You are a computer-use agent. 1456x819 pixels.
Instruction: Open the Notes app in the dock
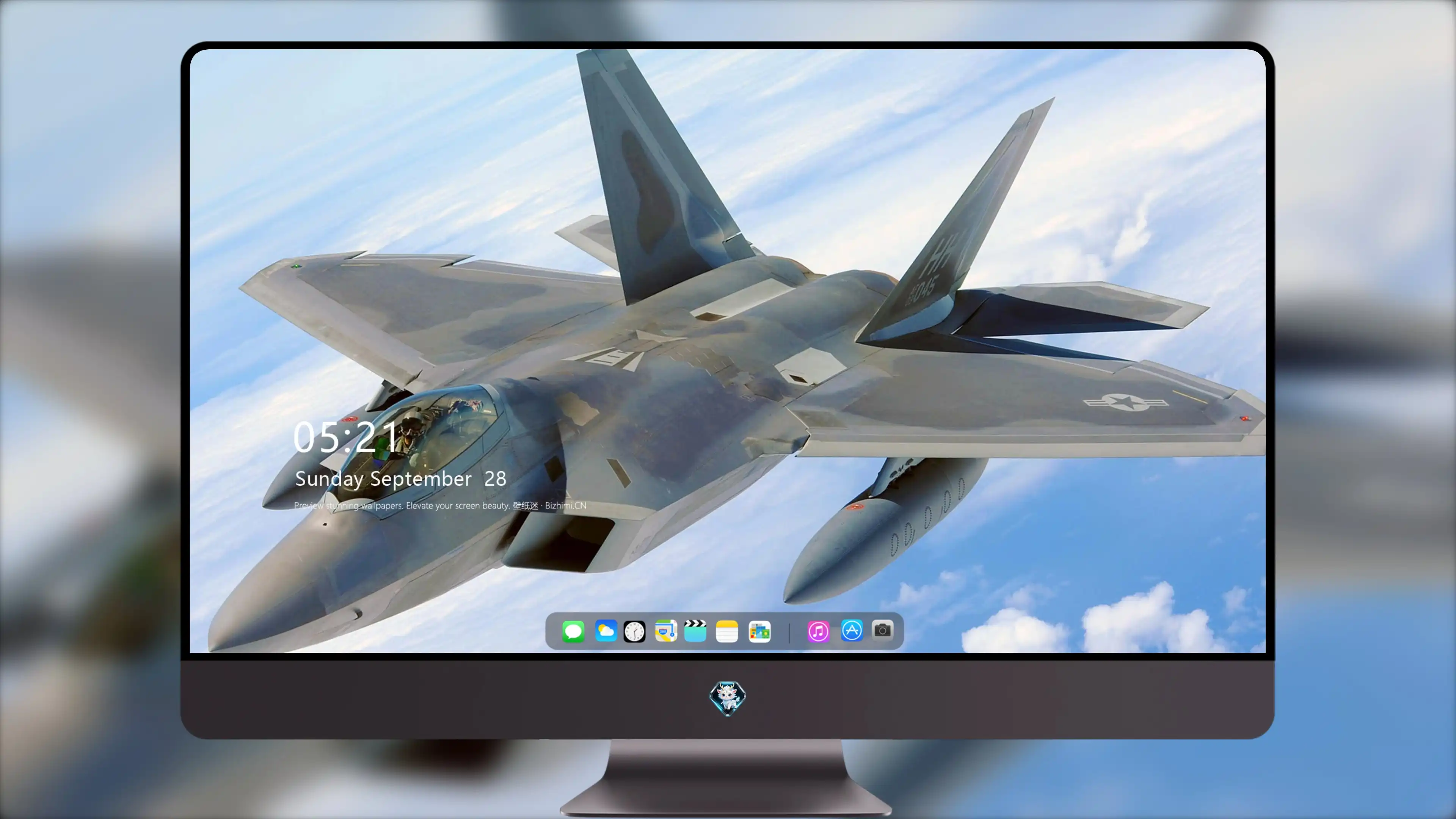coord(727,631)
